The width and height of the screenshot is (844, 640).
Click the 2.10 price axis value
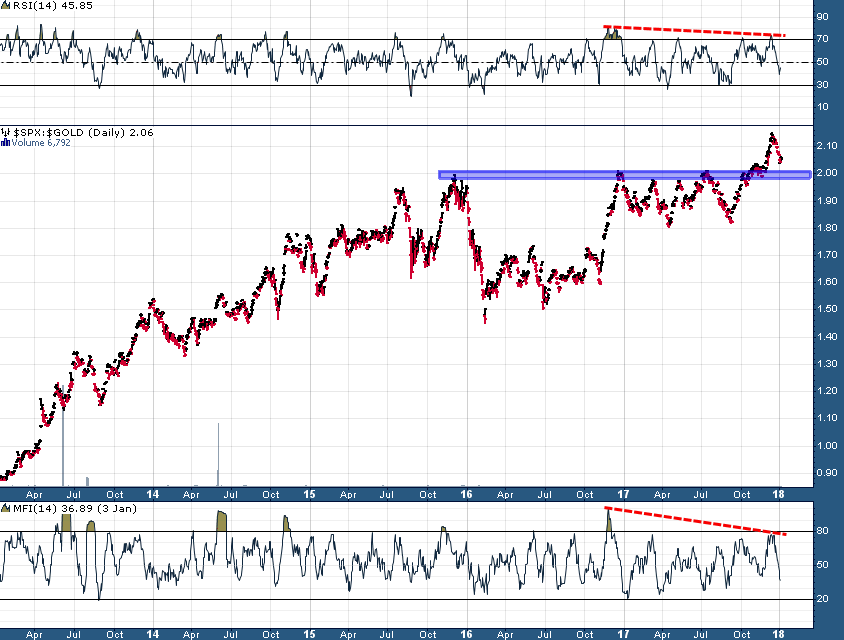tap(827, 145)
